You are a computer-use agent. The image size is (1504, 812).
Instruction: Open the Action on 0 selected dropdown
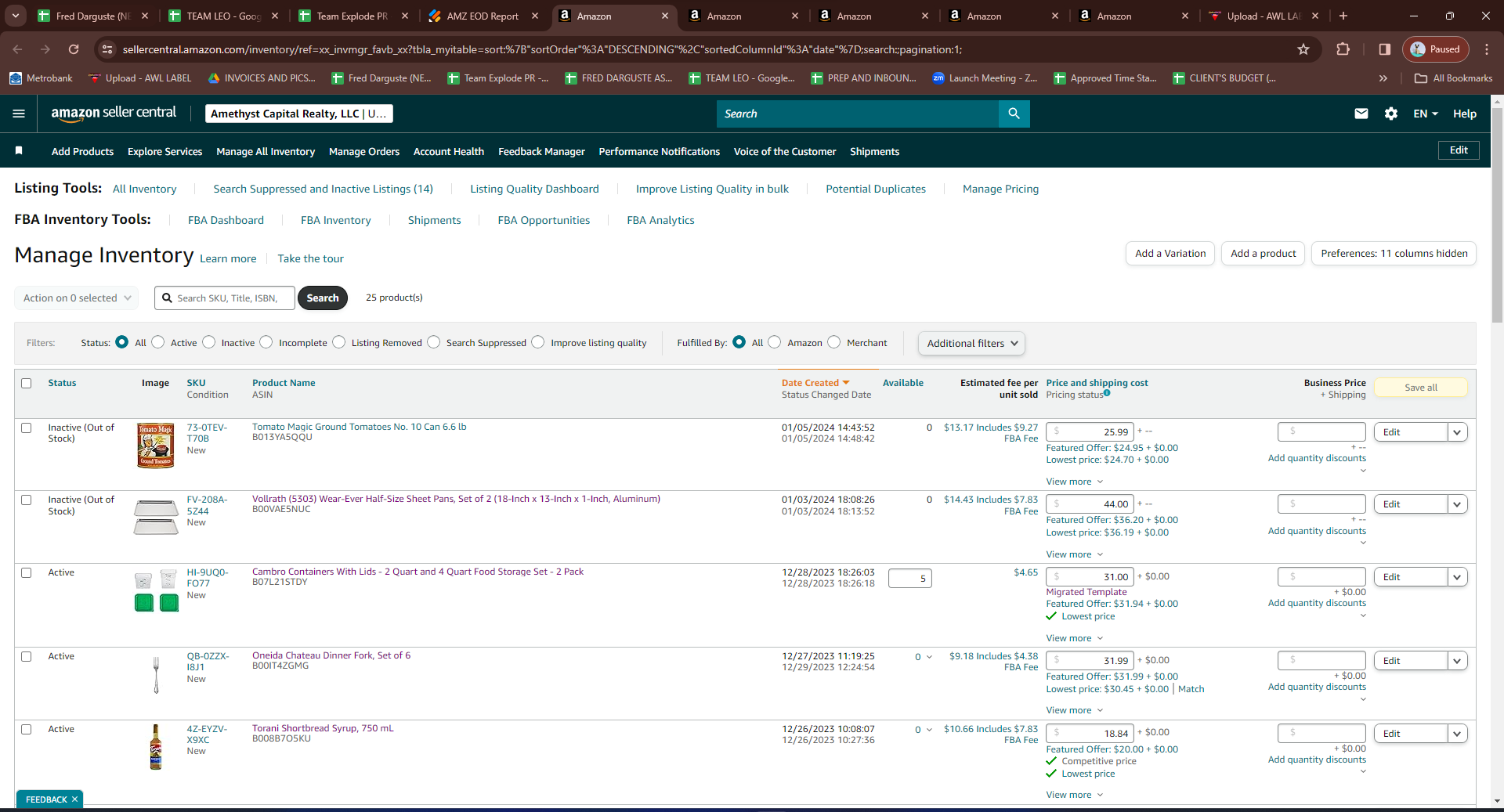coord(77,298)
